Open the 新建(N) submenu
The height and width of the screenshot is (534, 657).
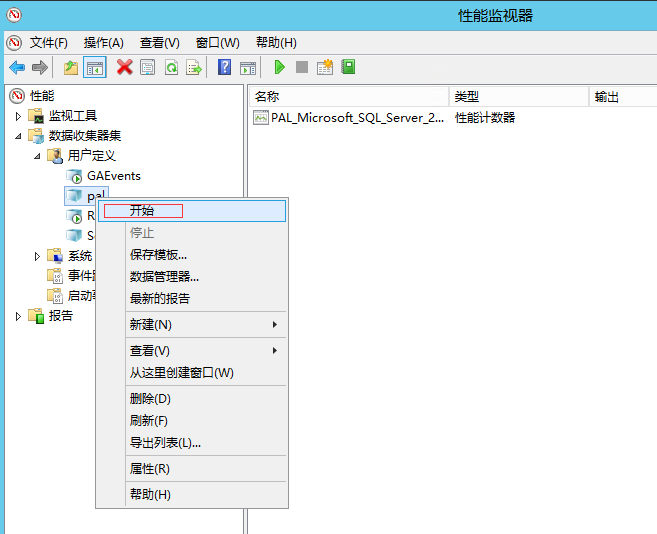click(x=192, y=325)
